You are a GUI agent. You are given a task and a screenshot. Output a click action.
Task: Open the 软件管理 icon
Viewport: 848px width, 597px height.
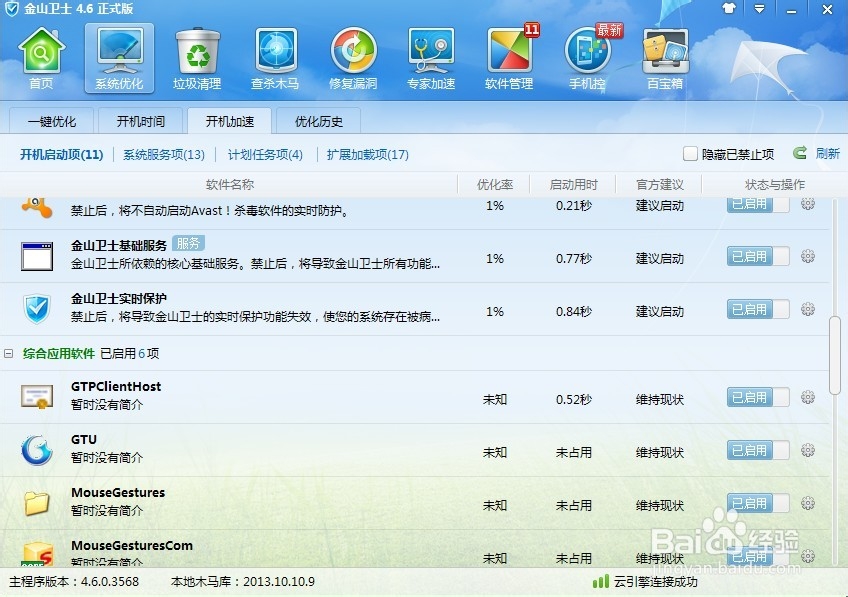pyautogui.click(x=509, y=58)
